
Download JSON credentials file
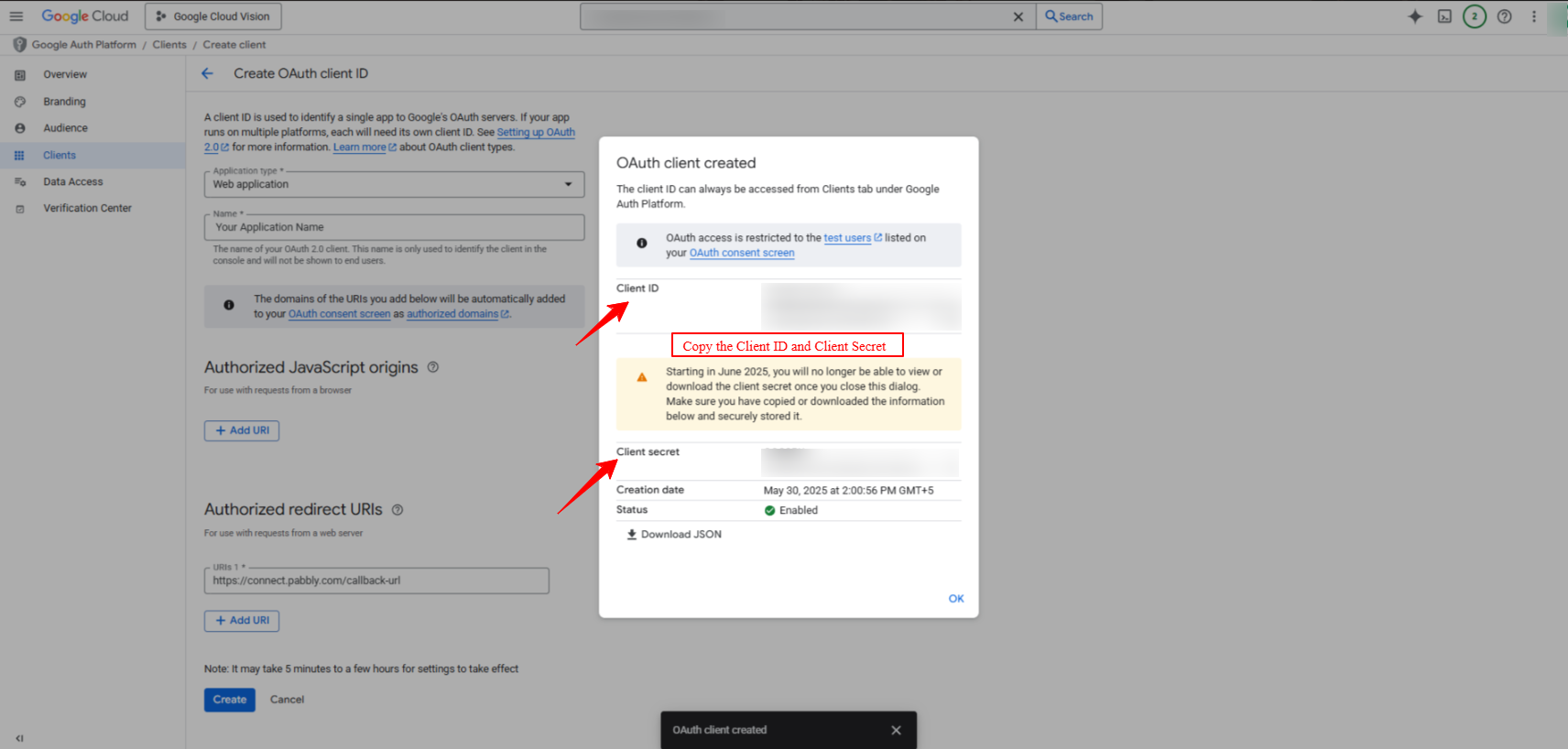point(674,535)
